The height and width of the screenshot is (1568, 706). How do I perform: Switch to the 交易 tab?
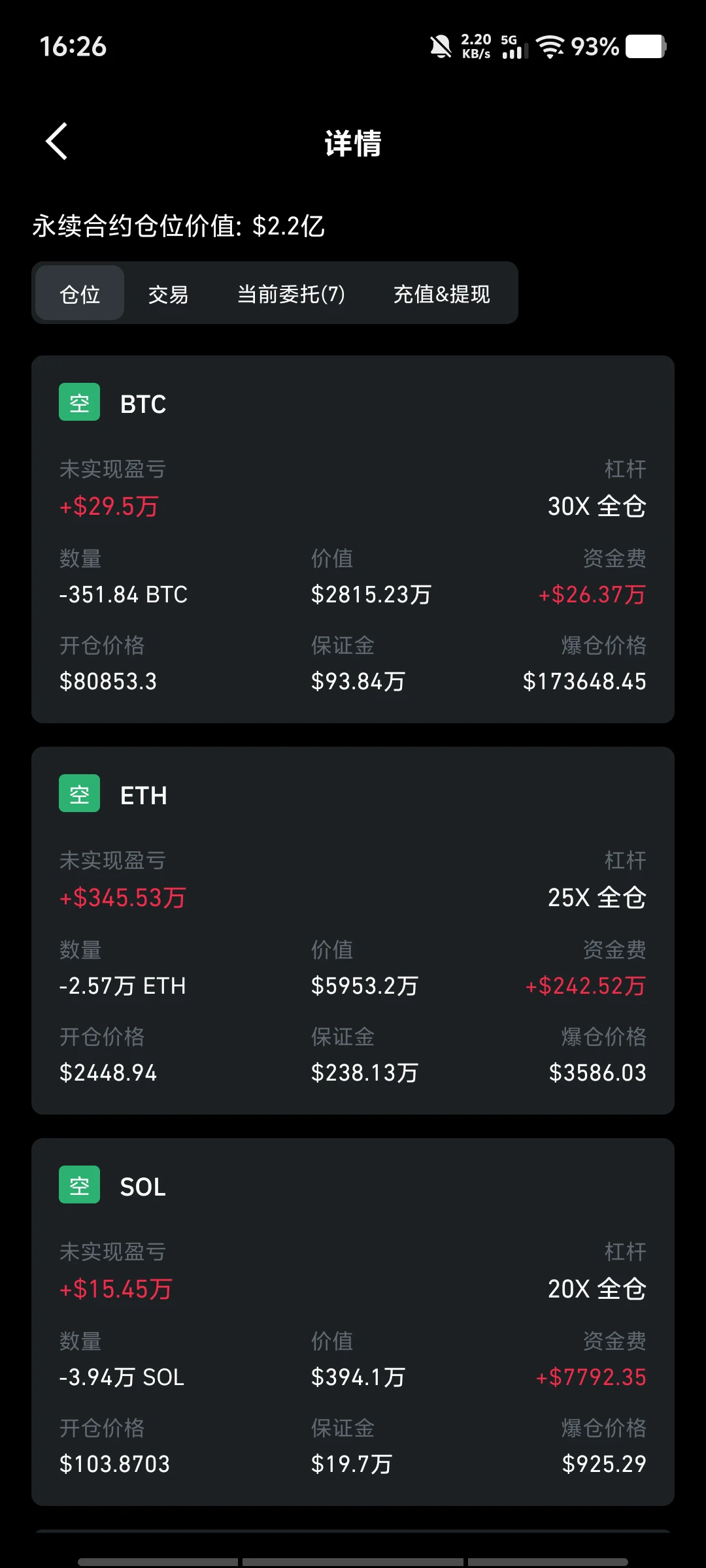click(x=168, y=294)
